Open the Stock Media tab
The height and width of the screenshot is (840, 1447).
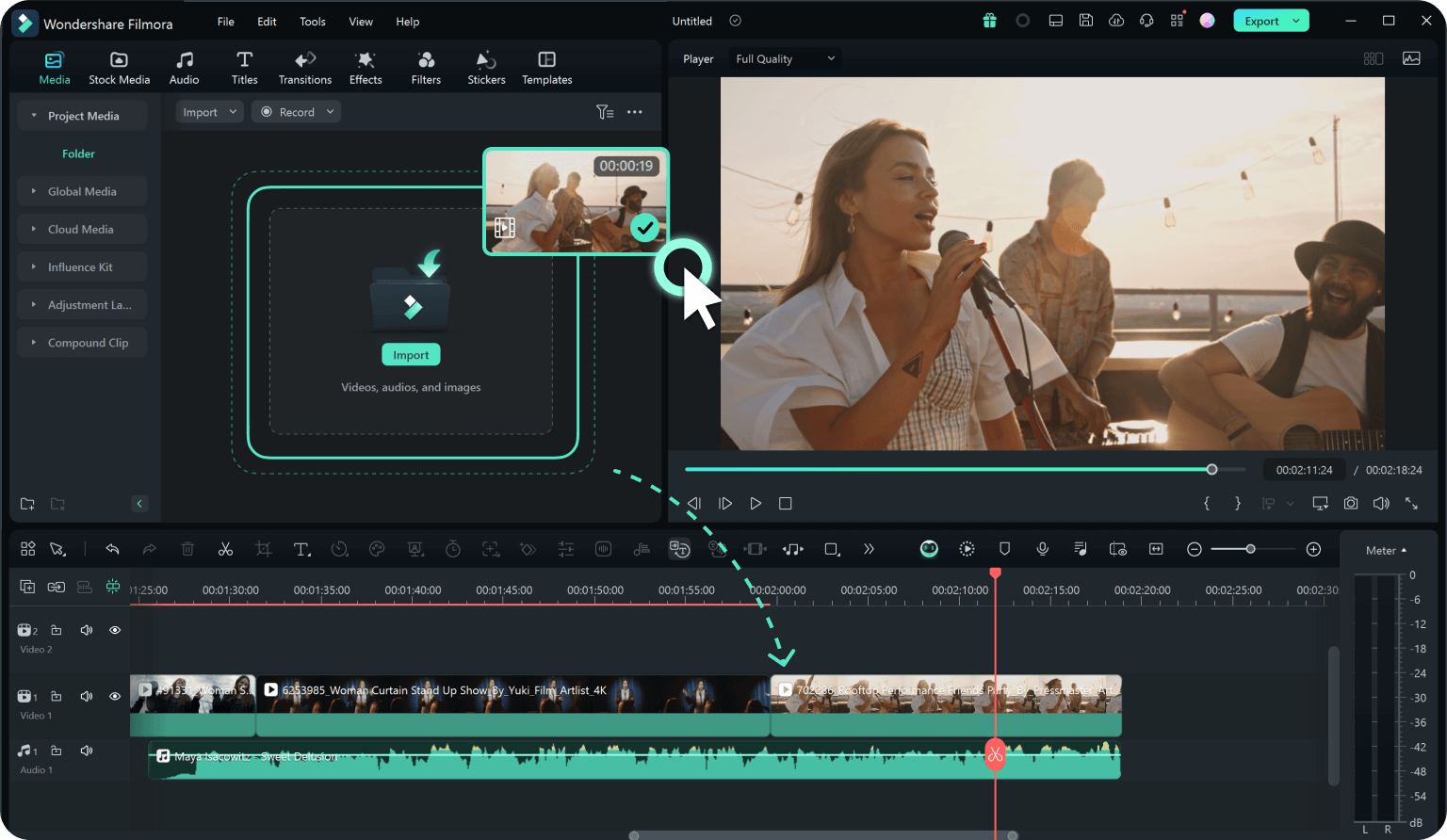[119, 69]
